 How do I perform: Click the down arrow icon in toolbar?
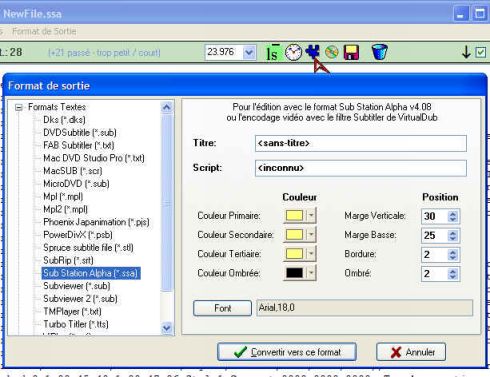click(466, 52)
